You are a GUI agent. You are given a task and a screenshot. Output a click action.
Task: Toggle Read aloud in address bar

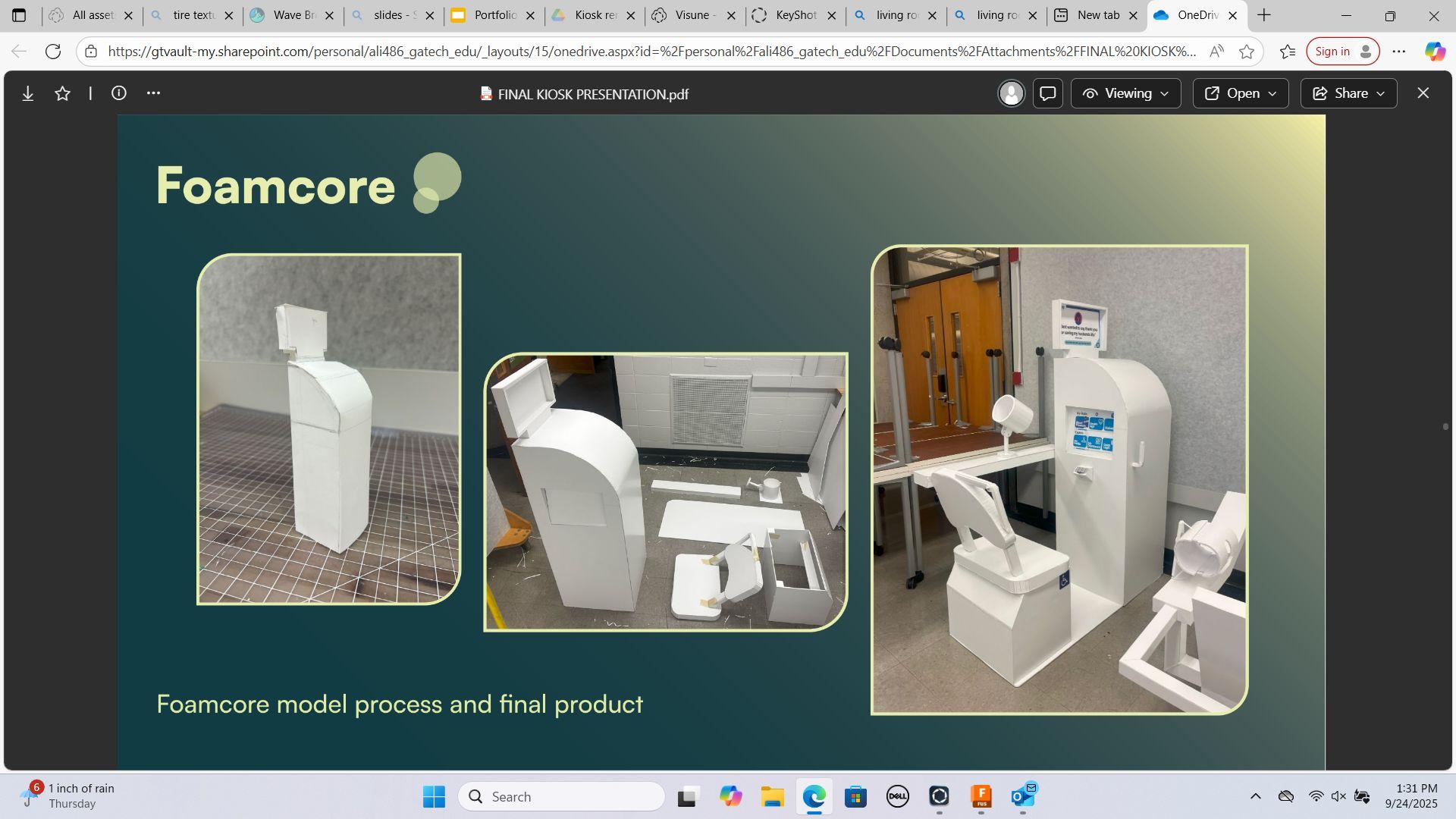(1216, 52)
